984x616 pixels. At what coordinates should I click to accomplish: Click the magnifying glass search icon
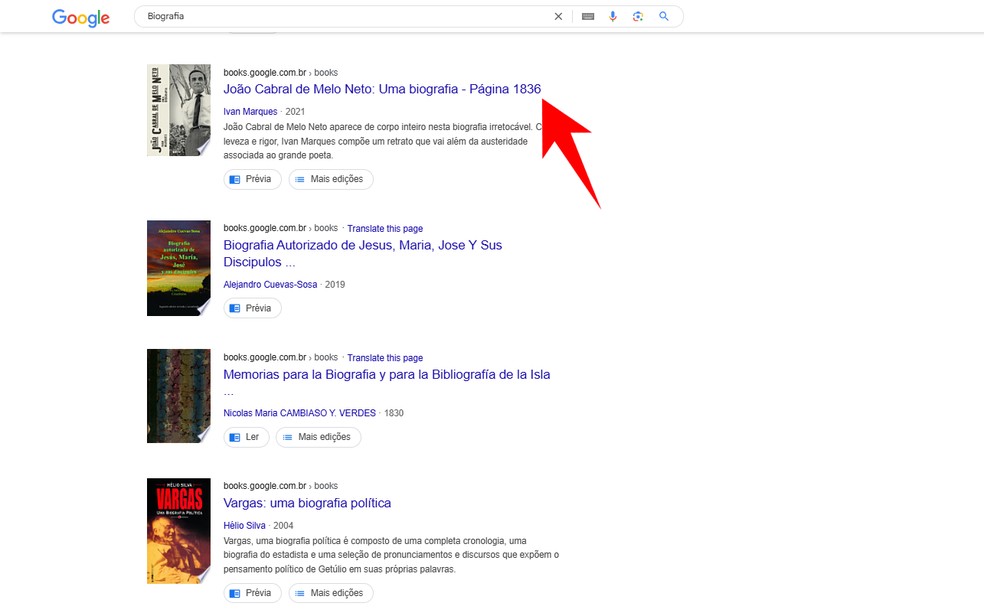point(663,16)
